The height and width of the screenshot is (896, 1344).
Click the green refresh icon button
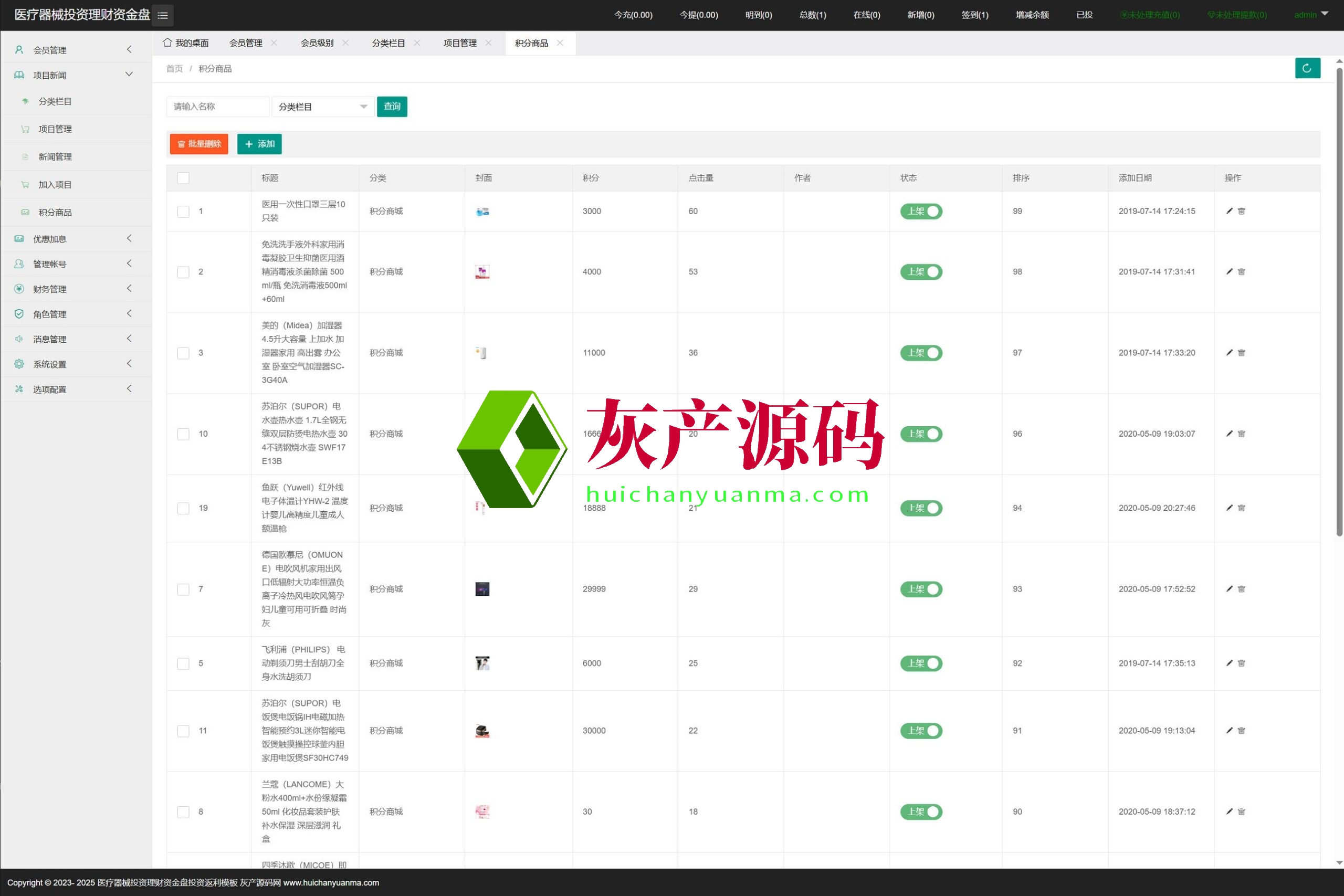[1307, 69]
